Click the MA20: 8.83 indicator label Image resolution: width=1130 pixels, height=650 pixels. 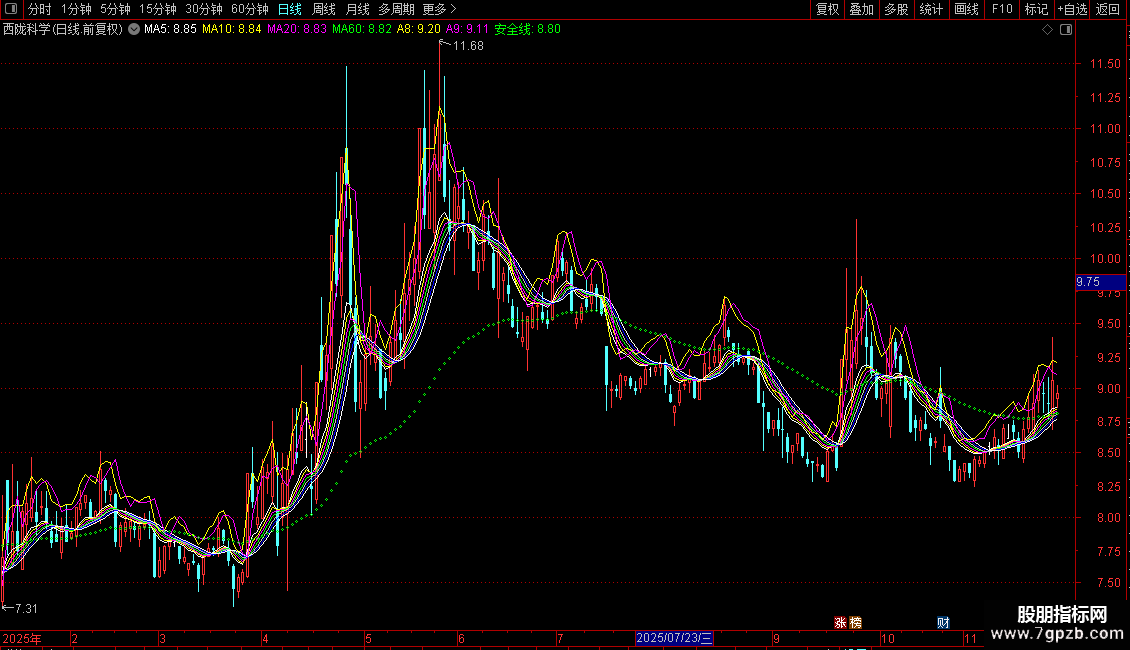296,29
